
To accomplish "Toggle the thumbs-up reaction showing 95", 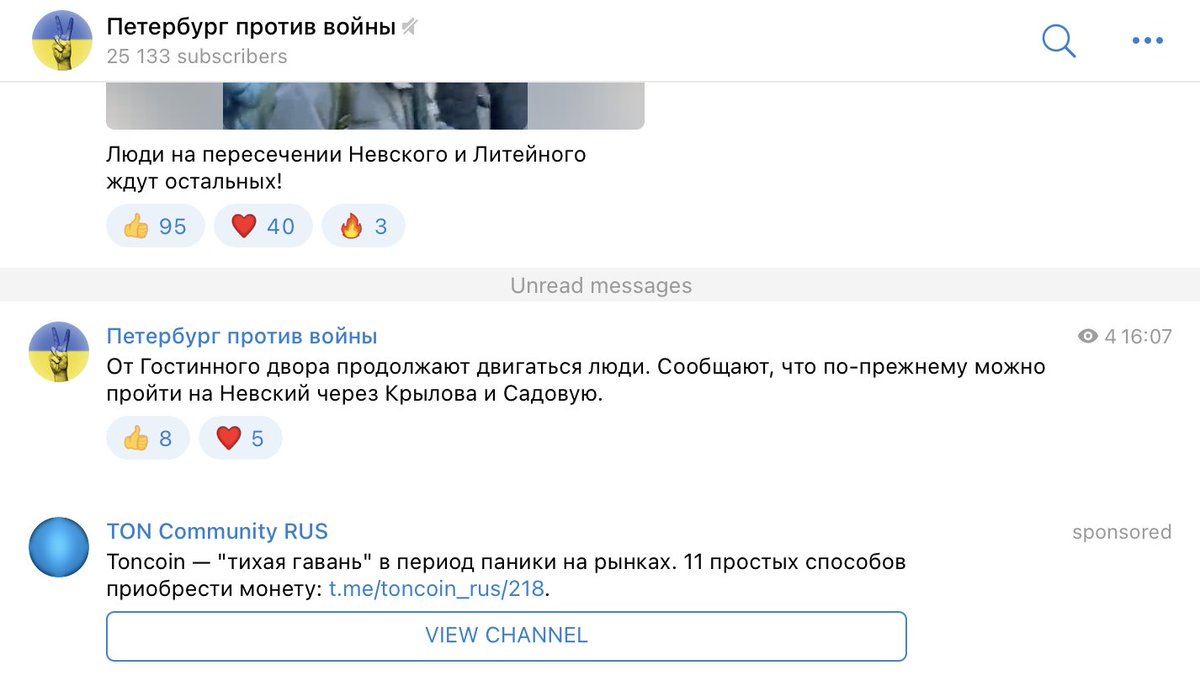I will click(155, 225).
